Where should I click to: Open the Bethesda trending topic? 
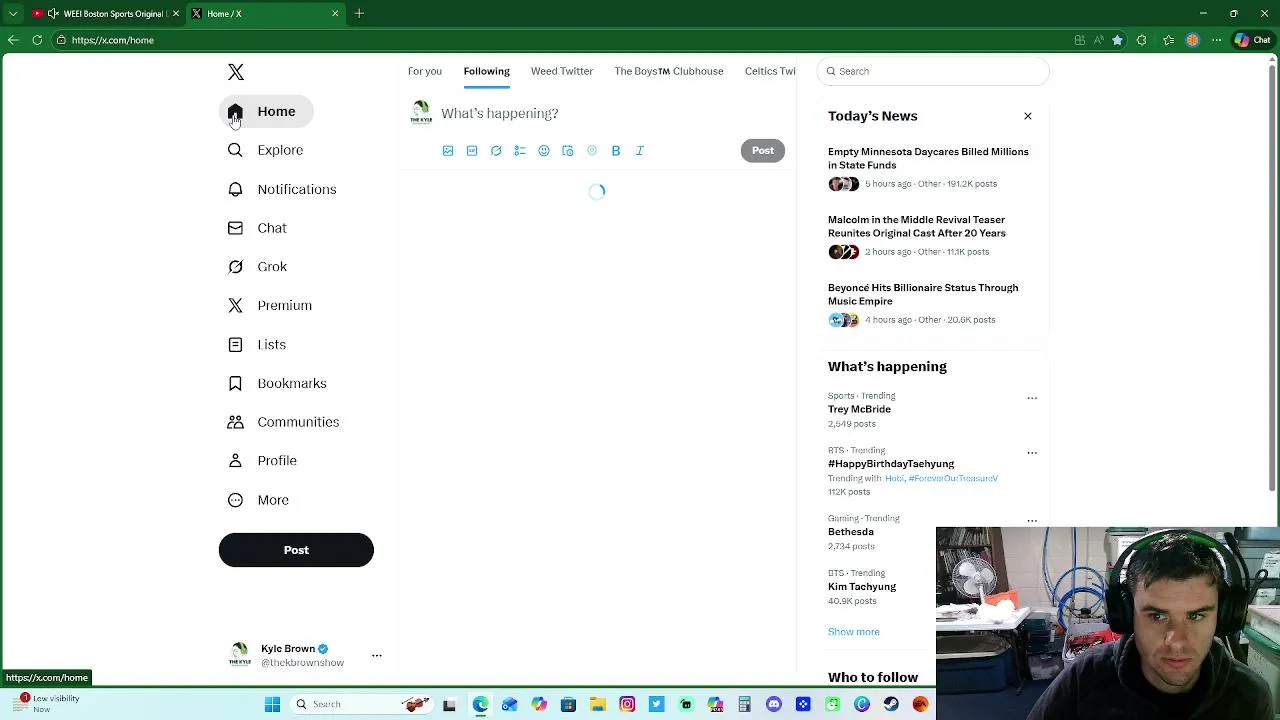click(851, 532)
